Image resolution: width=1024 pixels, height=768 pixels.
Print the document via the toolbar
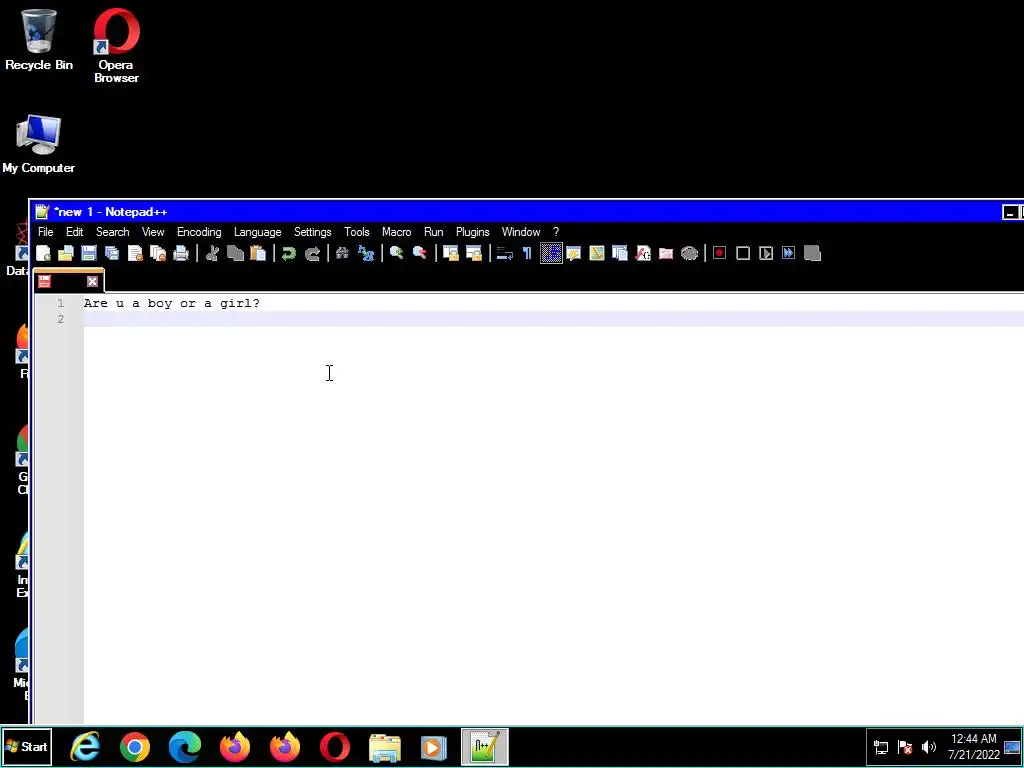[181, 253]
